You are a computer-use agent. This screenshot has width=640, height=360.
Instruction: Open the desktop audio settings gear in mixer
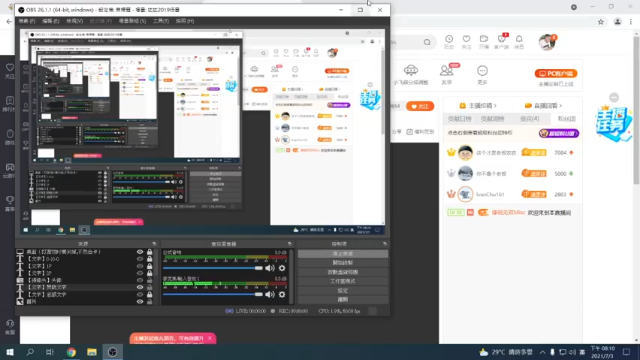point(282,268)
